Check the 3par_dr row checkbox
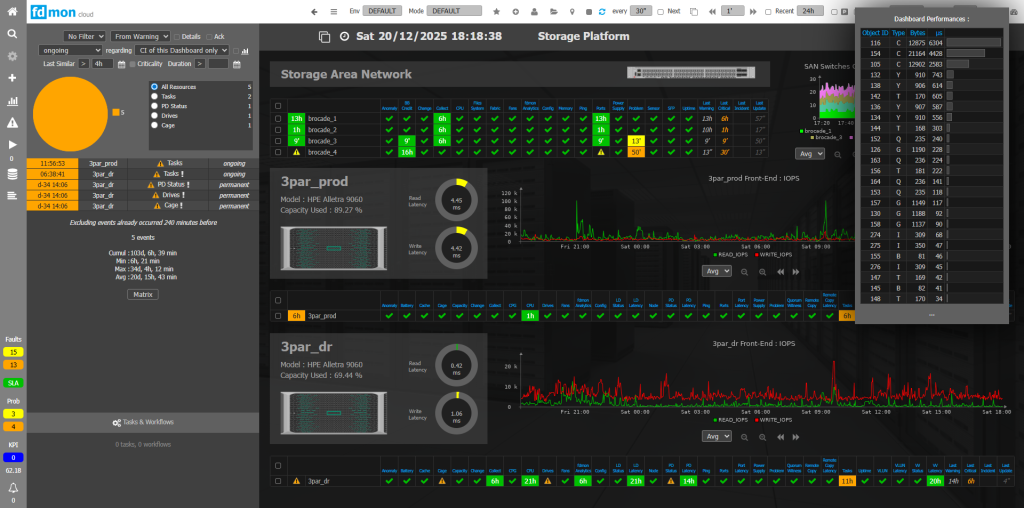This screenshot has width=1024, height=508. [x=278, y=481]
